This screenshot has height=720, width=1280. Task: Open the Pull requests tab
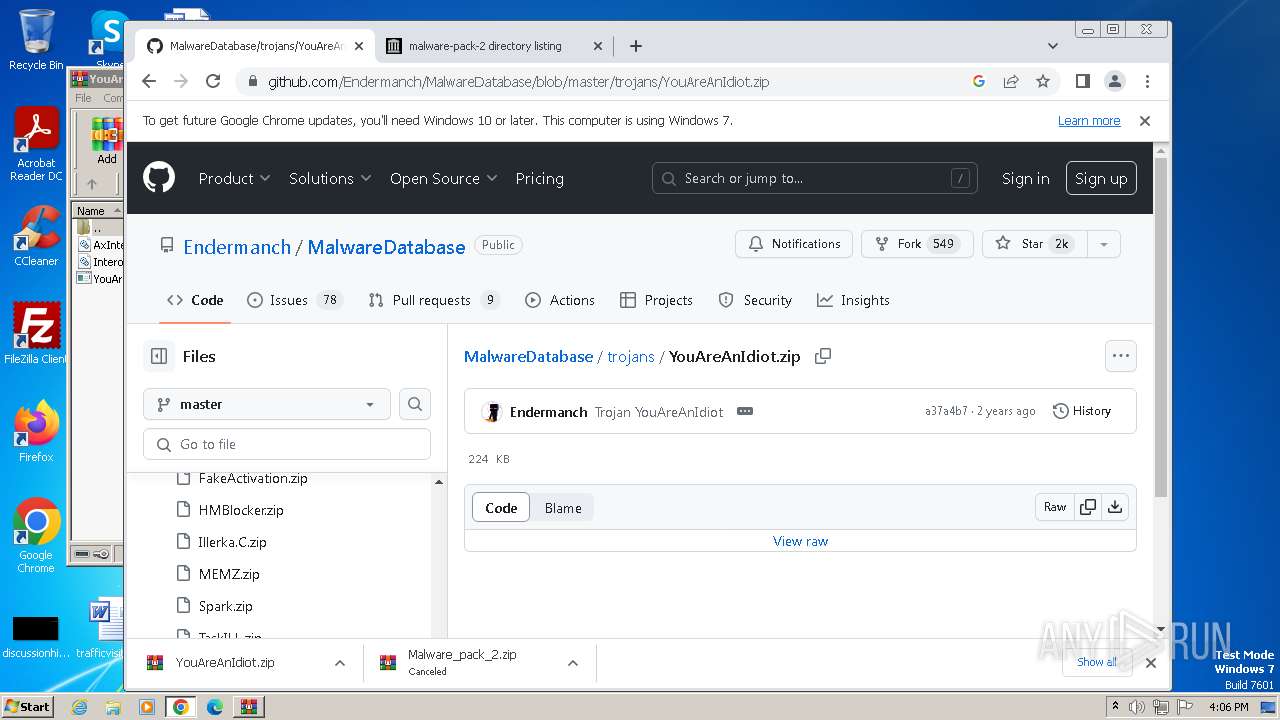pyautogui.click(x=434, y=300)
